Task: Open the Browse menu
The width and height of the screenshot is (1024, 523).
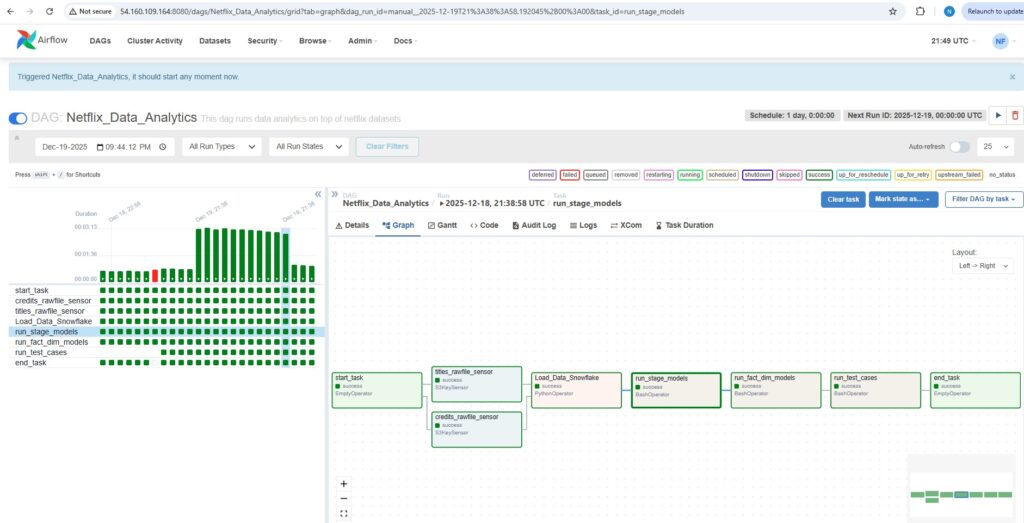Action: [x=315, y=40]
